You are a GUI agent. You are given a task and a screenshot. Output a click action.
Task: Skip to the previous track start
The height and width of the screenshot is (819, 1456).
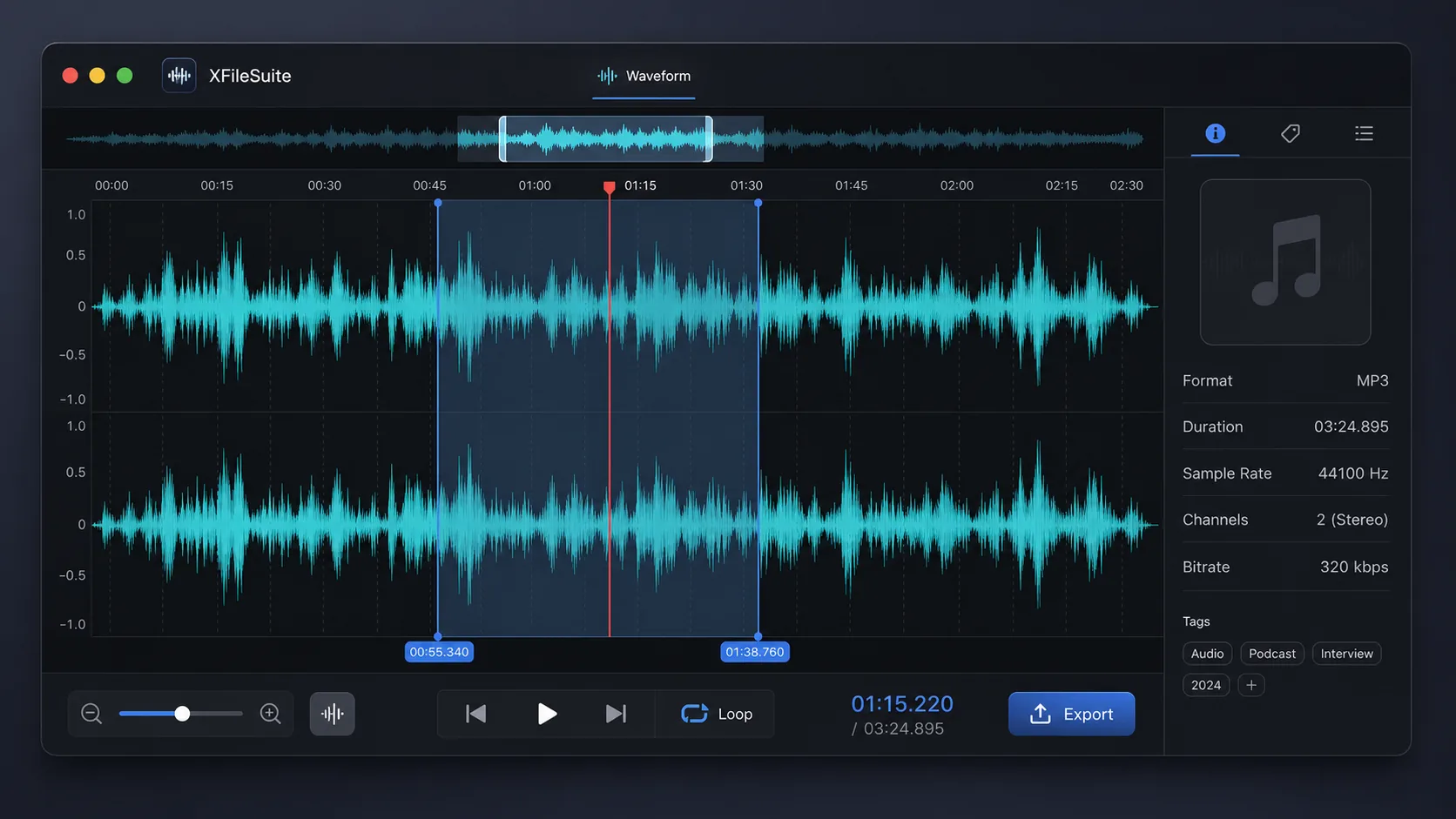coord(475,714)
